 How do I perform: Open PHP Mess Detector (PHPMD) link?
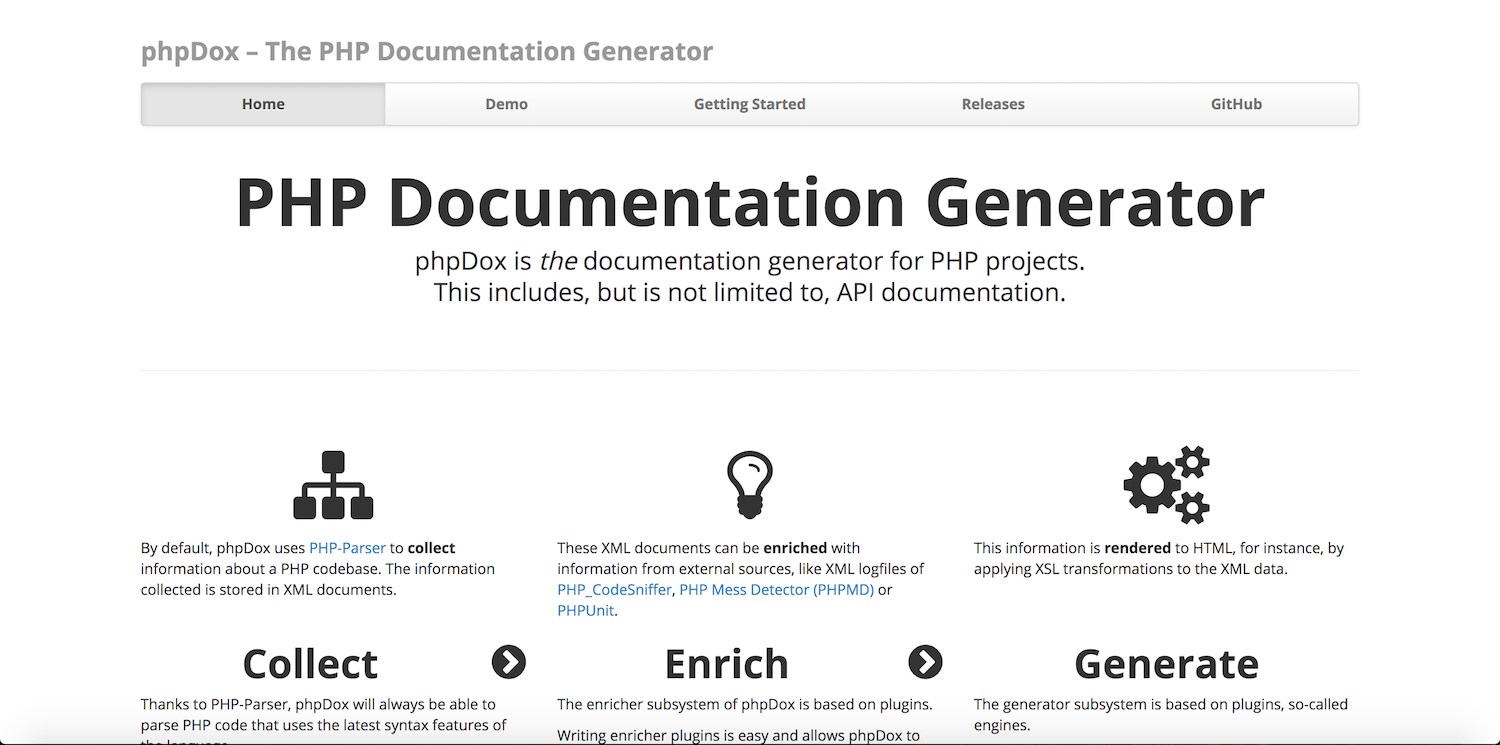(777, 590)
